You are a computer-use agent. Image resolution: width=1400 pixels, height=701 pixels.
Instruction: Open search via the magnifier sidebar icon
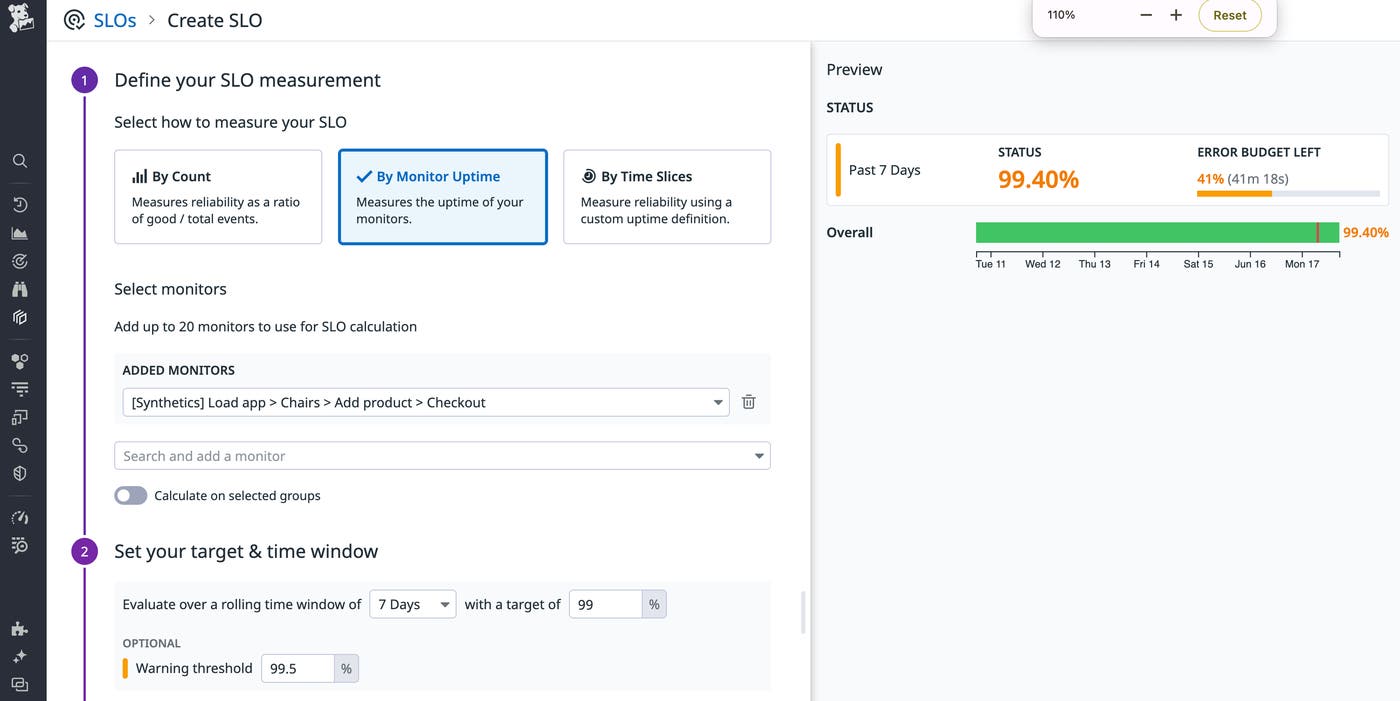coord(20,160)
